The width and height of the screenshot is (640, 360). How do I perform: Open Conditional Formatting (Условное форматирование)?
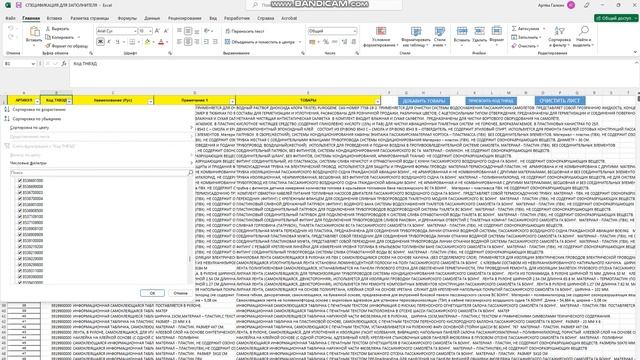[381, 37]
